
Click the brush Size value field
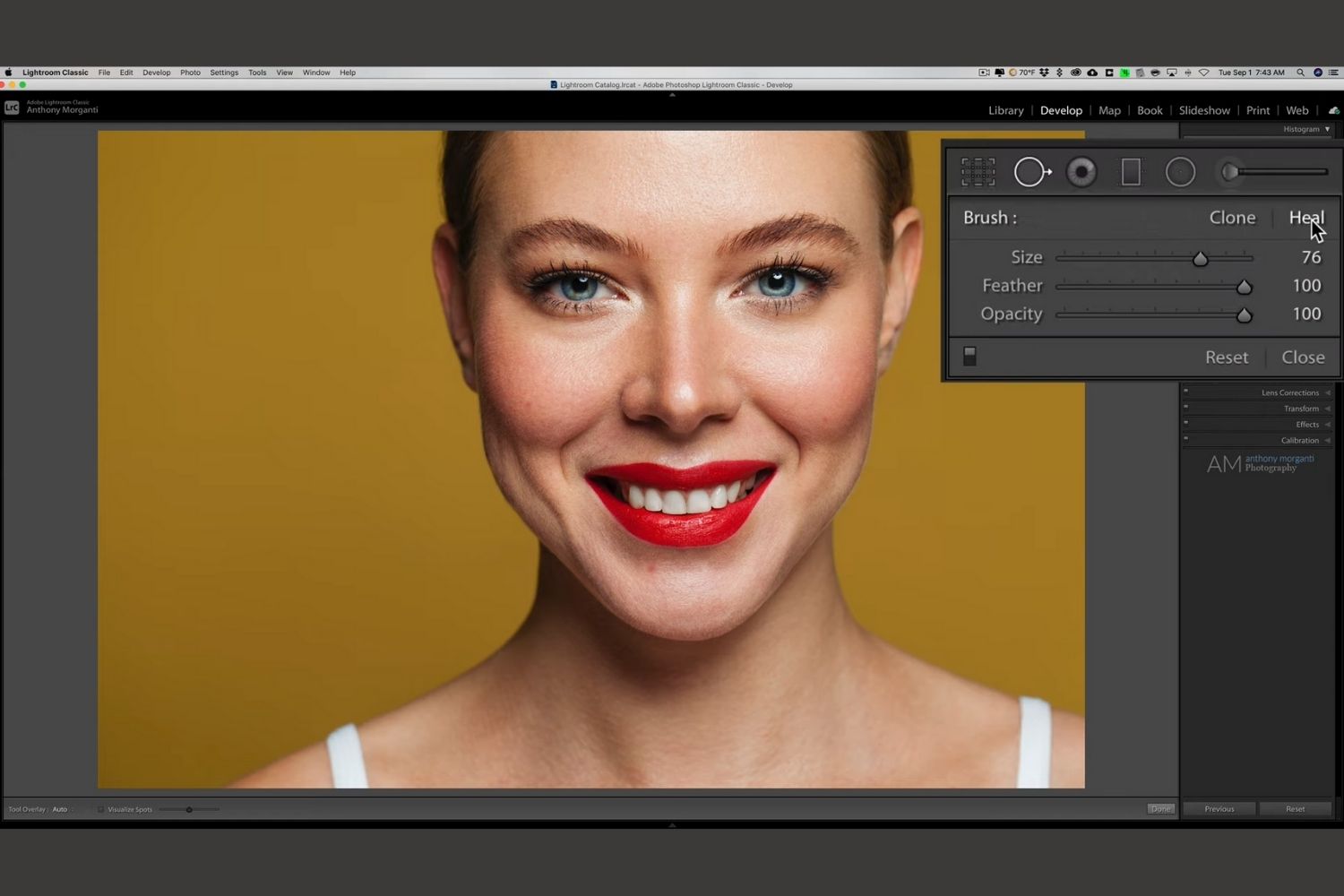[x=1310, y=258]
